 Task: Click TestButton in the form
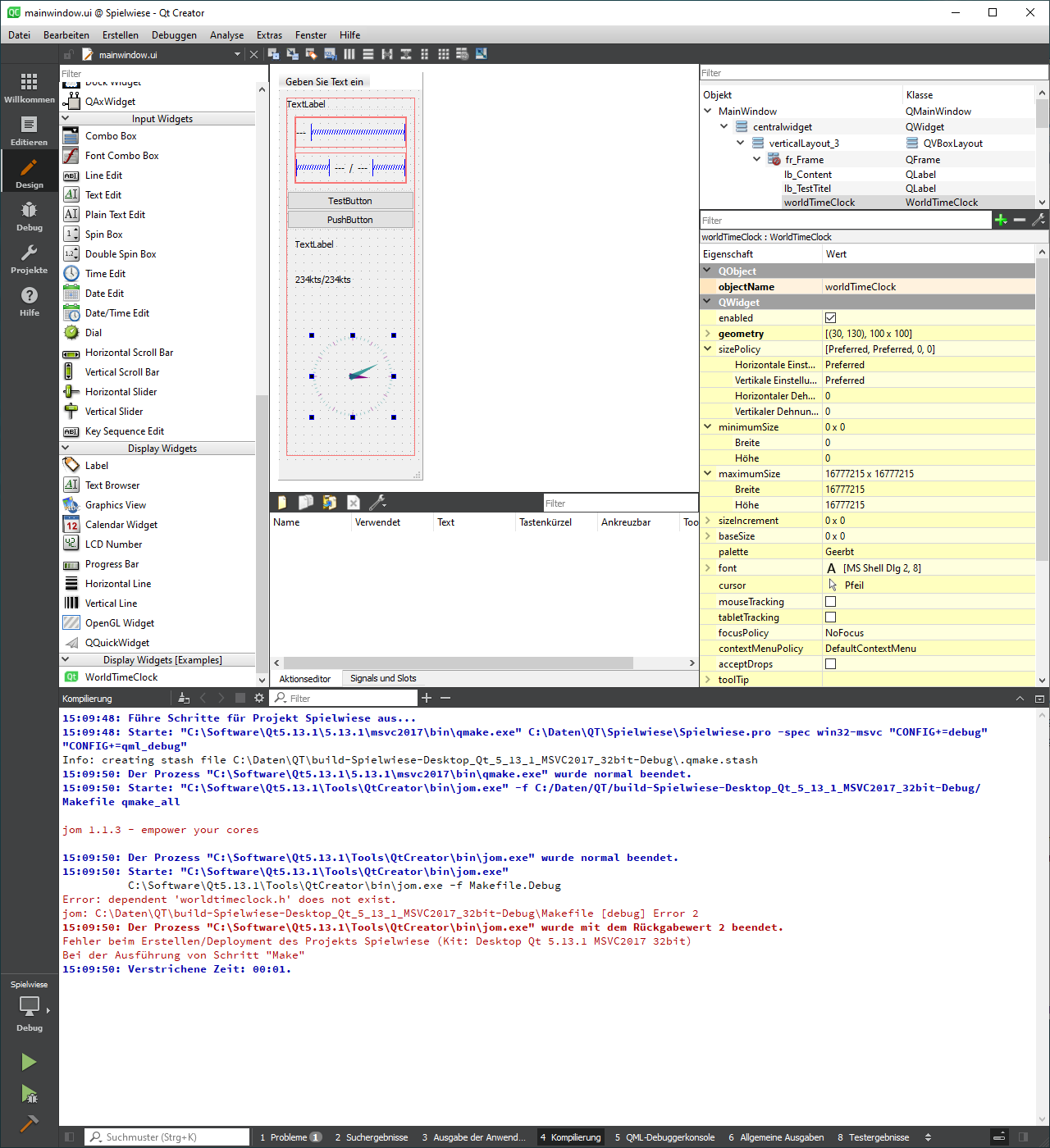coord(350,201)
